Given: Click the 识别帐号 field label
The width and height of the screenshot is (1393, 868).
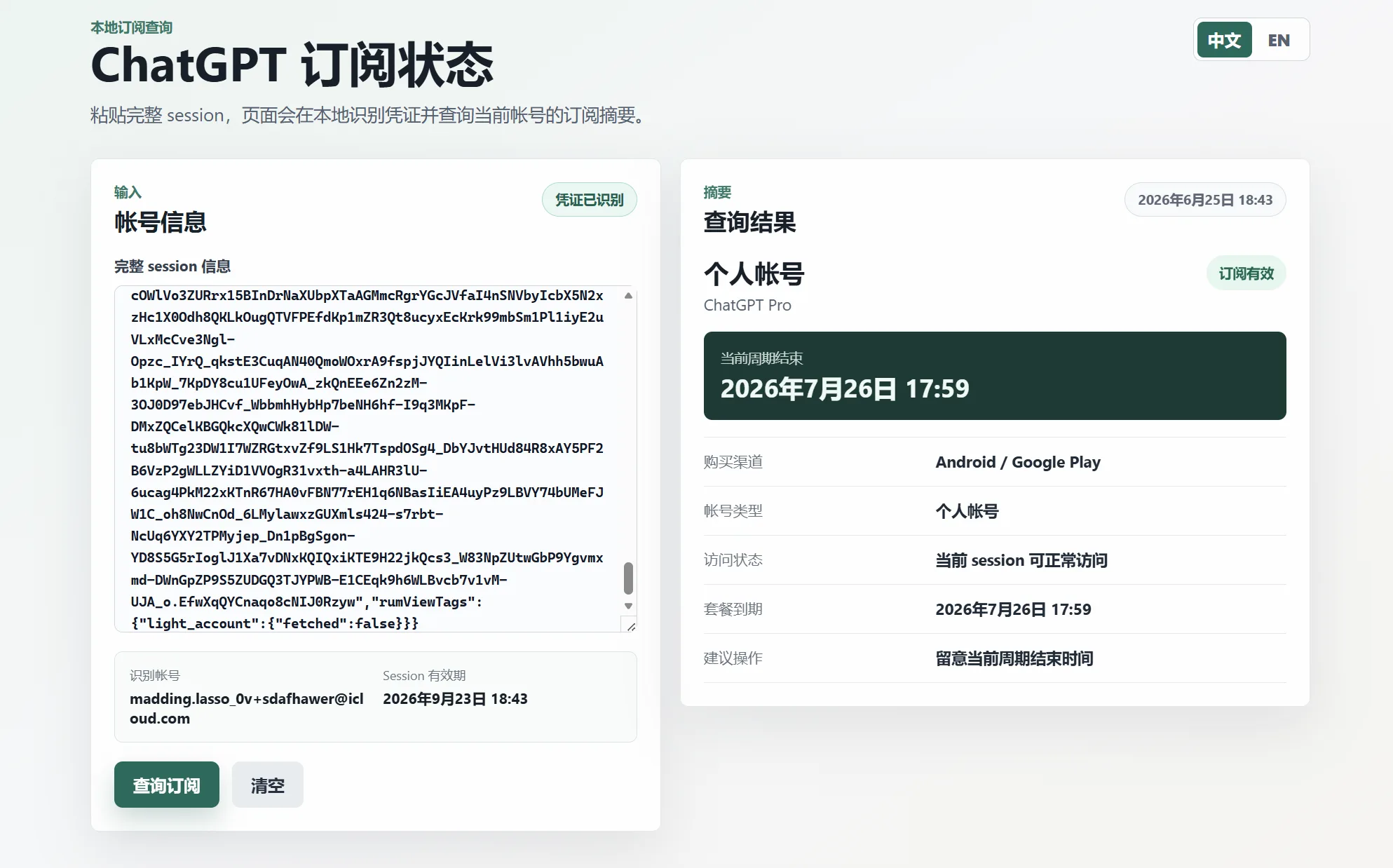Looking at the screenshot, I should click(x=155, y=676).
